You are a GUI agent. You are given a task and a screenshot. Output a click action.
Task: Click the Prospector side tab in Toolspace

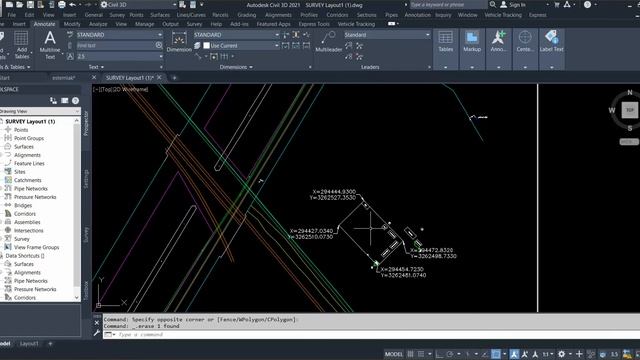pyautogui.click(x=86, y=123)
